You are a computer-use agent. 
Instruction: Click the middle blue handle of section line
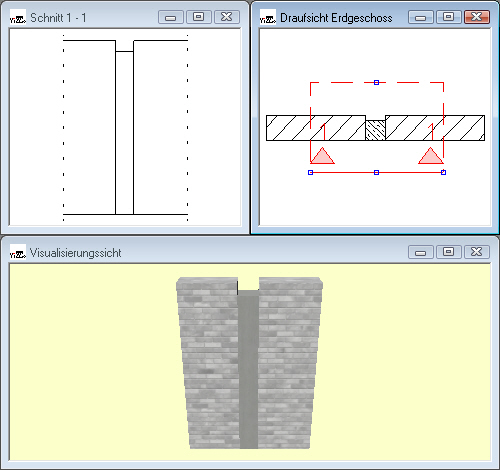point(376,172)
